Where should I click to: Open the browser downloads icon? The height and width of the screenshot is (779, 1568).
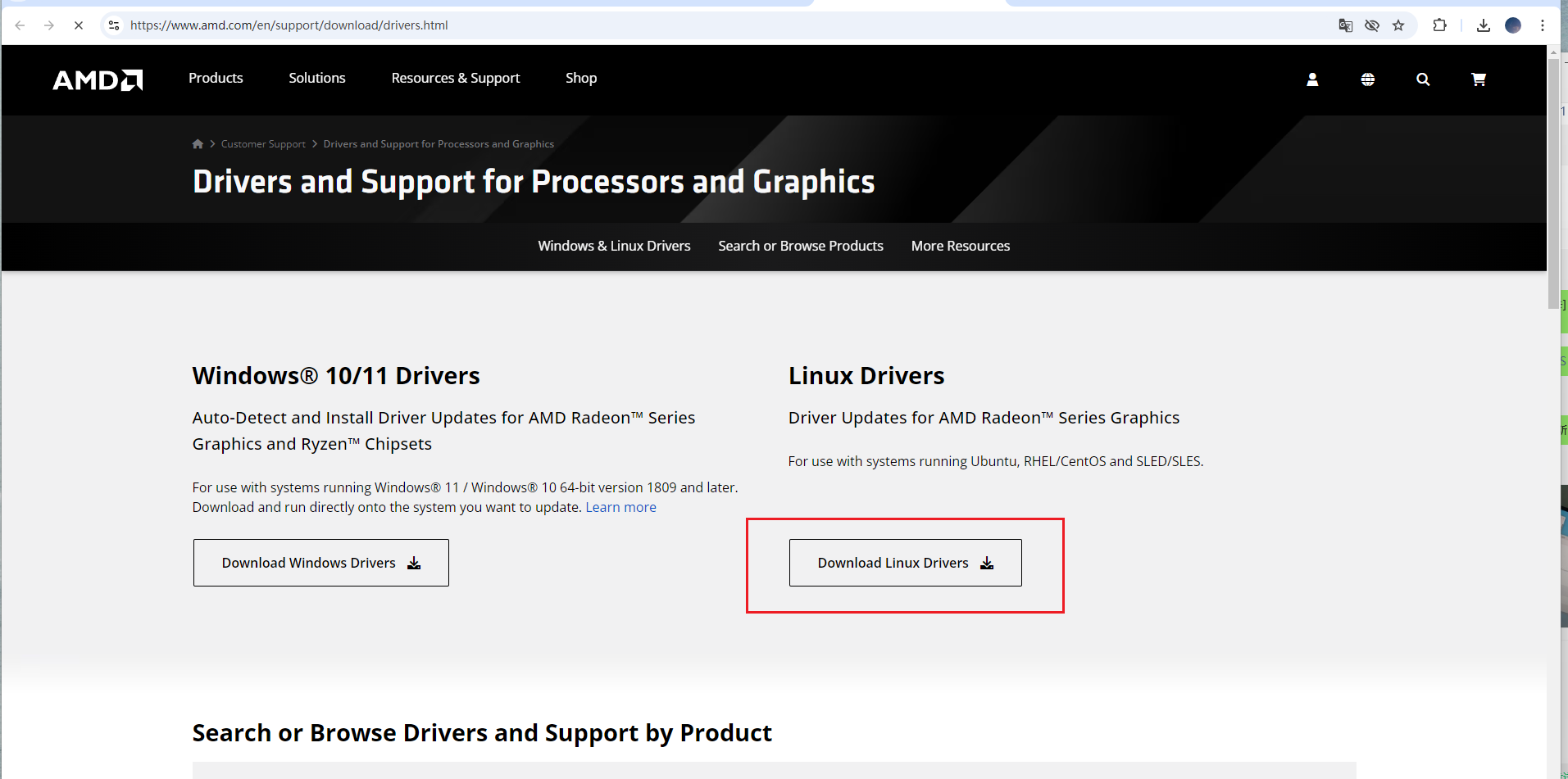[1484, 25]
